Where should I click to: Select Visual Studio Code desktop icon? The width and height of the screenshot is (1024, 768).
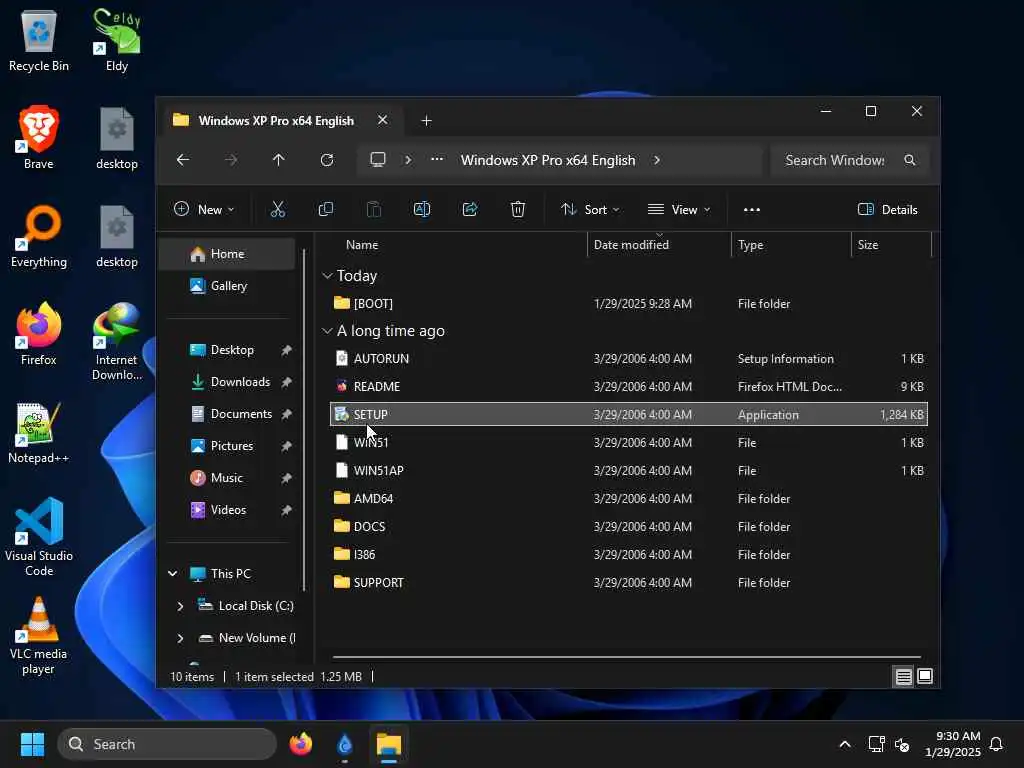(39, 537)
